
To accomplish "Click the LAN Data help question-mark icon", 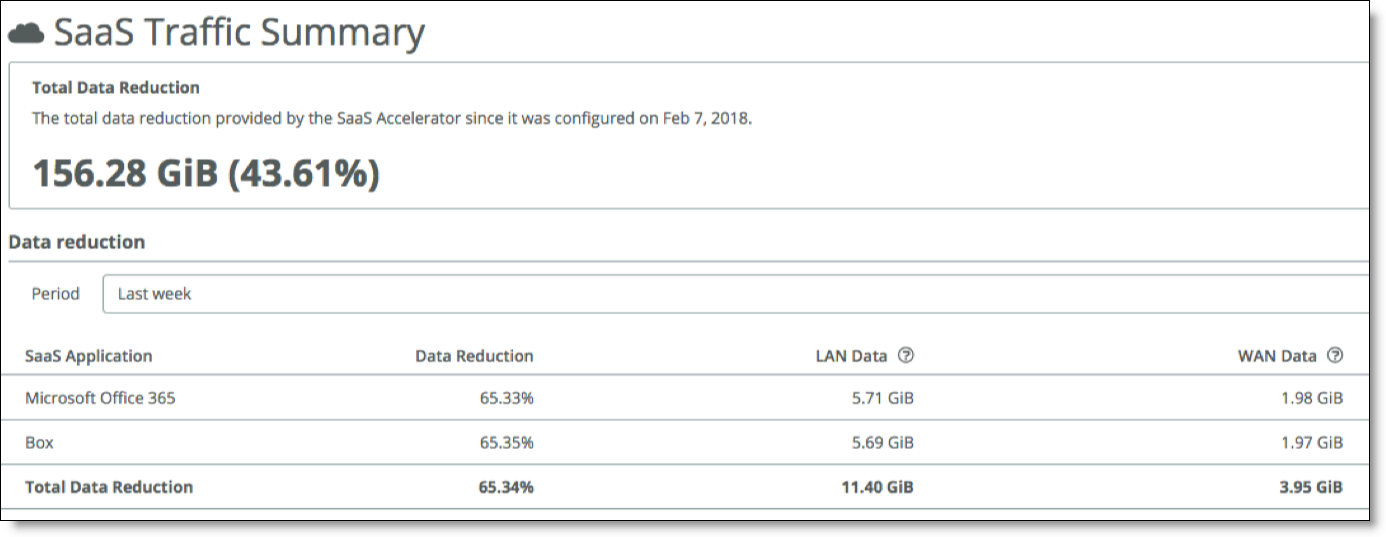I will click(906, 355).
